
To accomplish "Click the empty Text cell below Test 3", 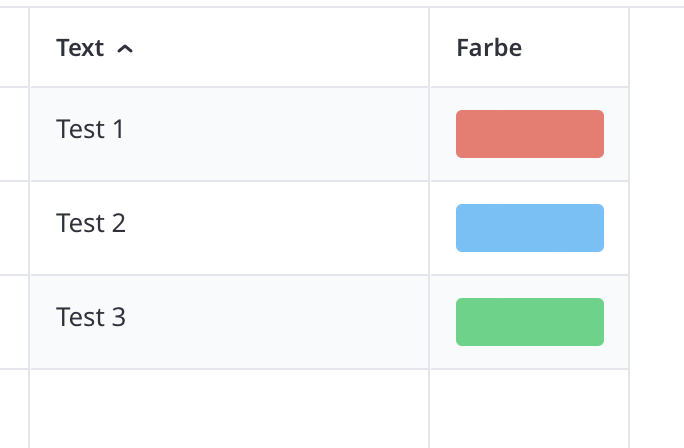I will pos(229,408).
